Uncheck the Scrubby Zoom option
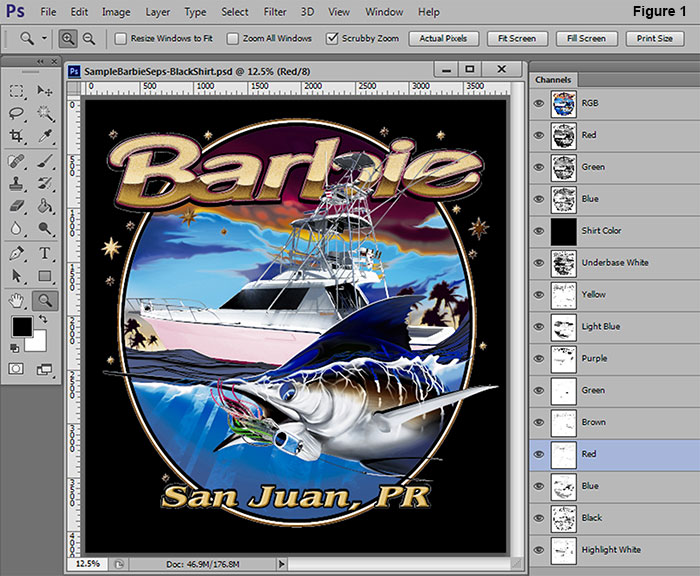Viewport: 700px width, 576px height. coord(332,38)
